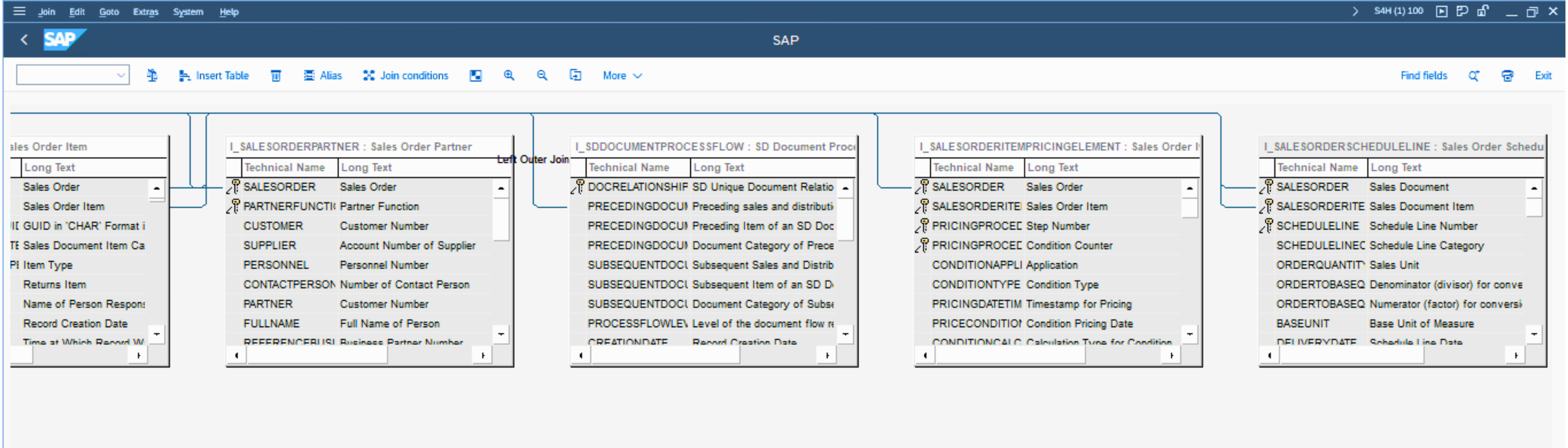The width and height of the screenshot is (1568, 448).
Task: Open the Join conditions tool
Action: point(405,75)
